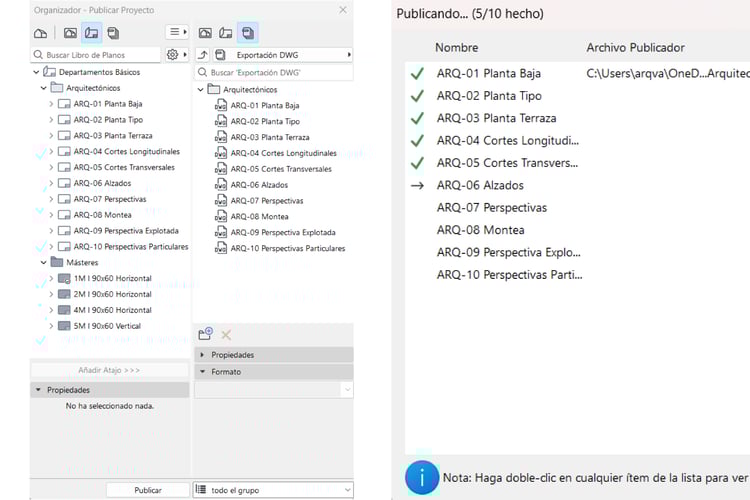Expand the 1M I 90x60 Horizontal master
This screenshot has width=750, height=500.
[51, 278]
